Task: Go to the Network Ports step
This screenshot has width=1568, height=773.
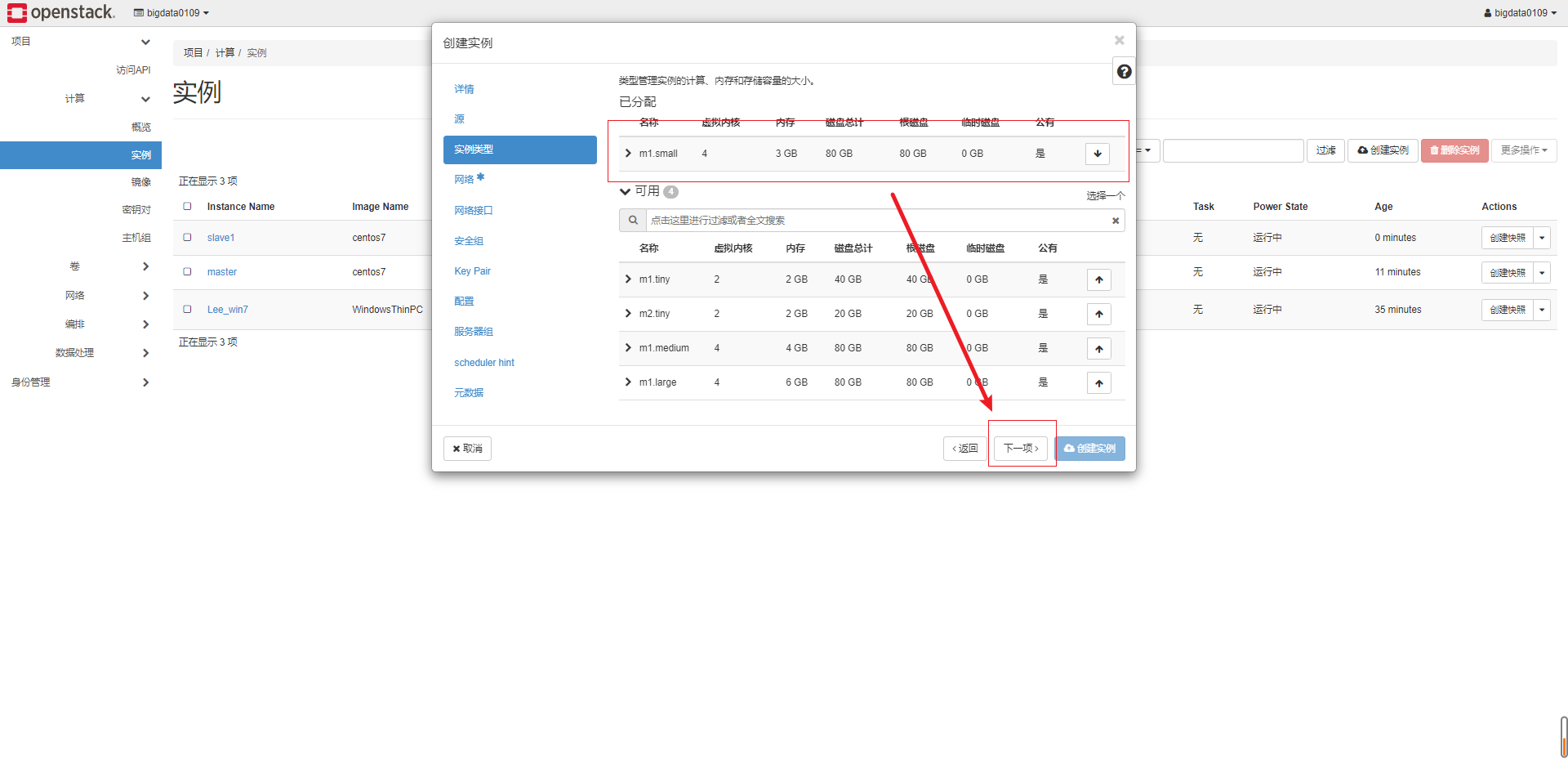Action: 474,210
